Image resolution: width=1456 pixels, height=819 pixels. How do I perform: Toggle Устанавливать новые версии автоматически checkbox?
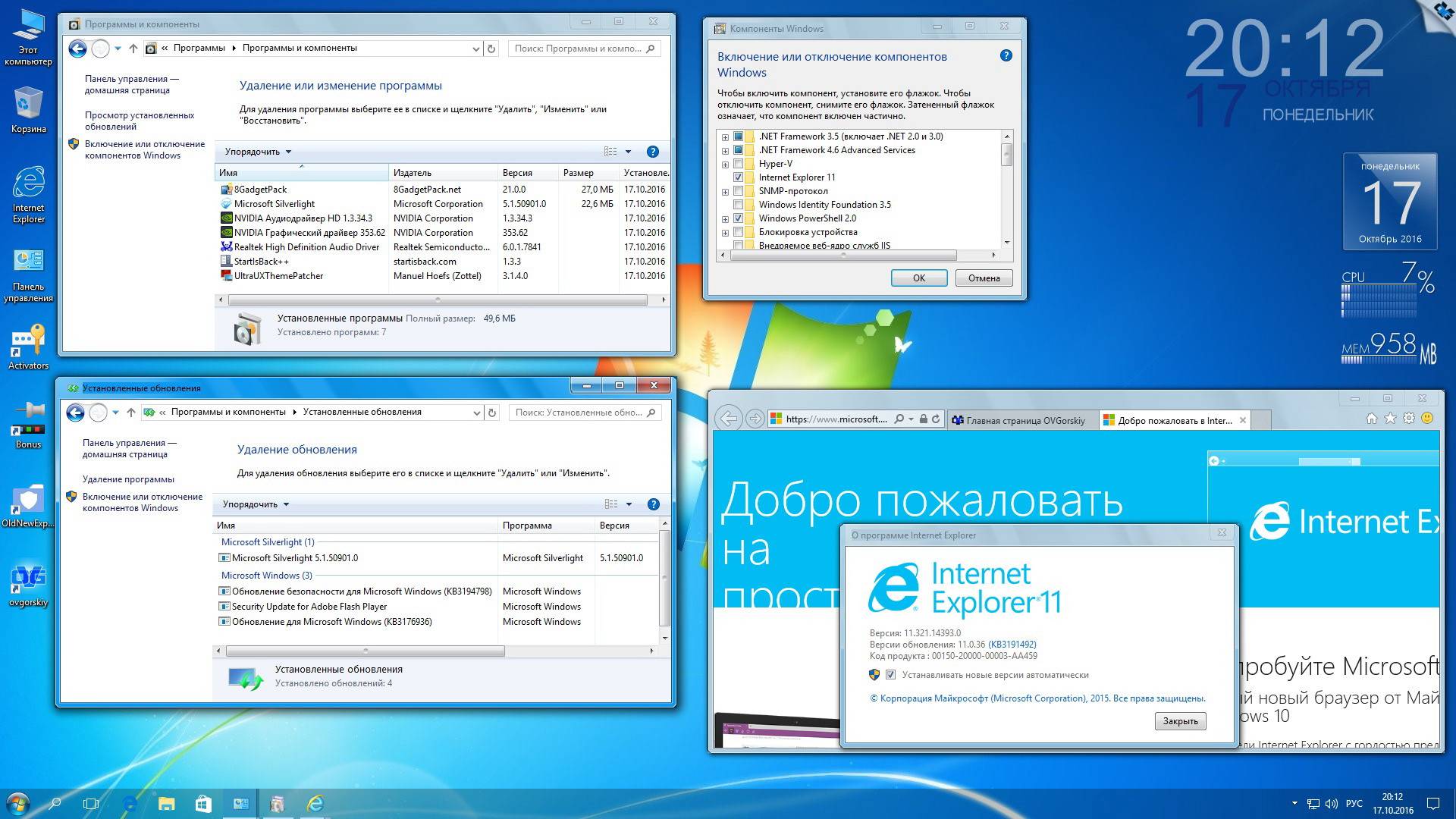click(891, 675)
